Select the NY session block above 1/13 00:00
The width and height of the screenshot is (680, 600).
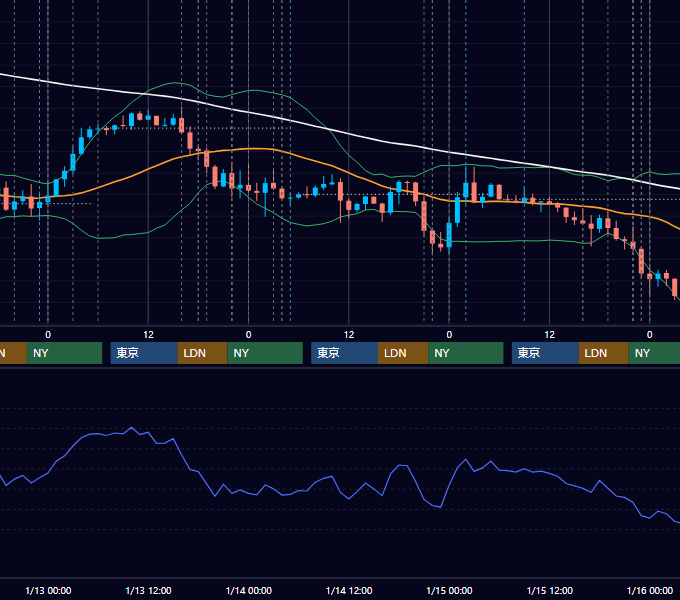64,353
